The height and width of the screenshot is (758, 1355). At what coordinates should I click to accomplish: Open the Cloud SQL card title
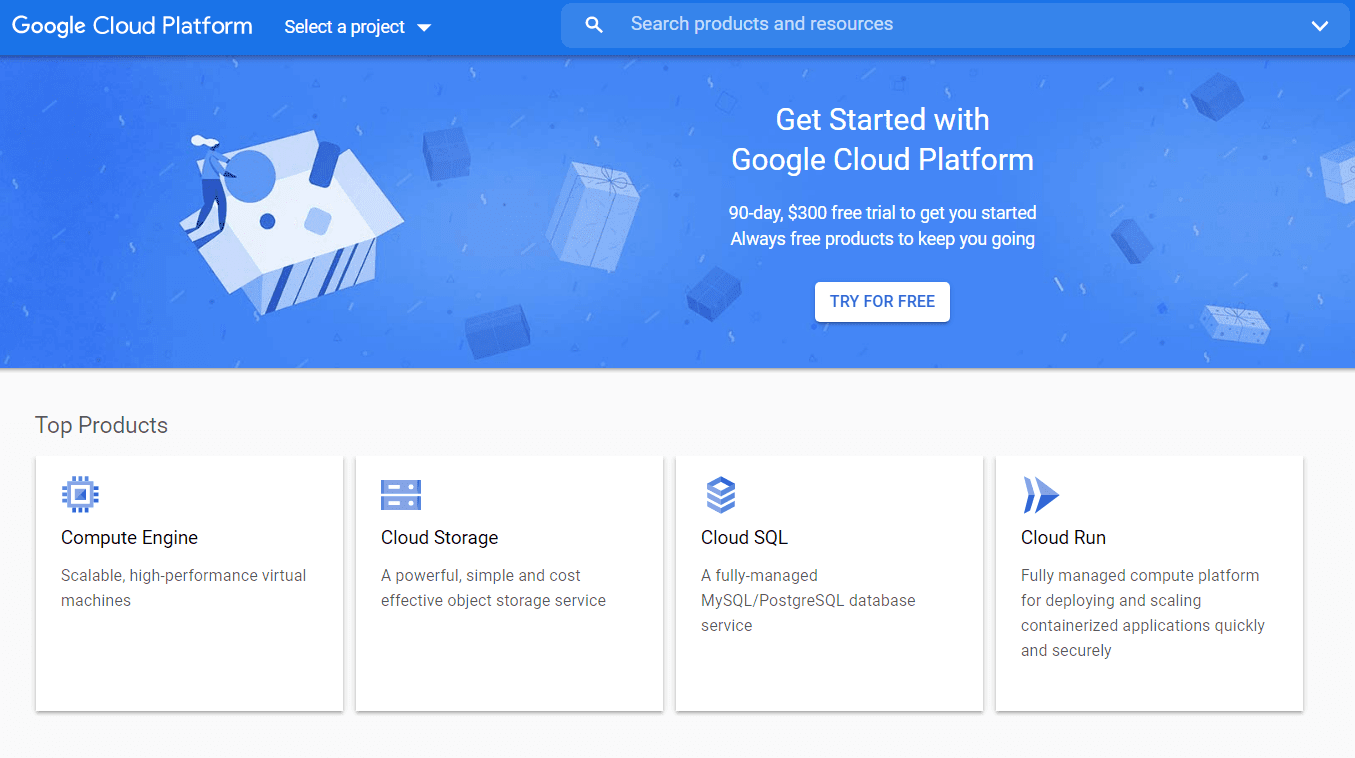[744, 538]
